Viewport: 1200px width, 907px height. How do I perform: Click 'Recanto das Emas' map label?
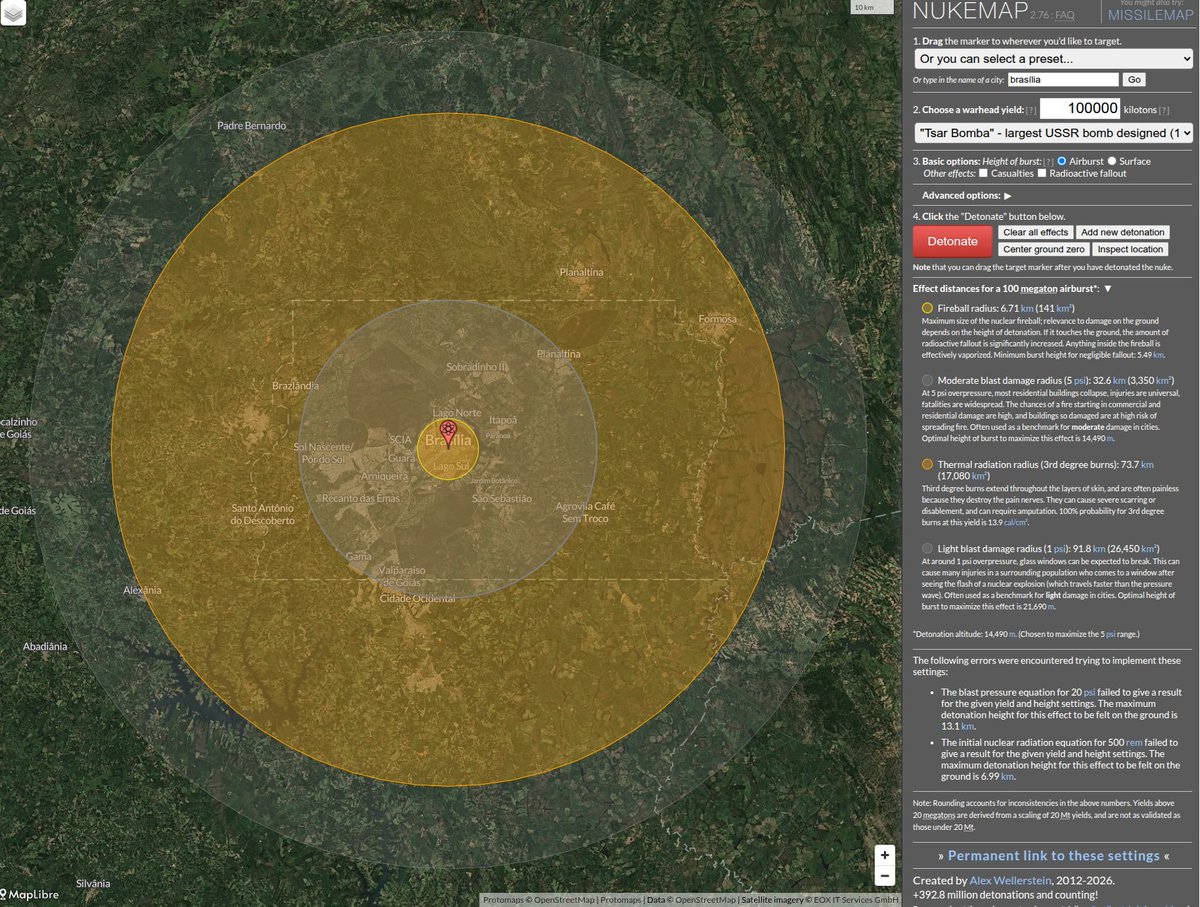click(x=361, y=498)
